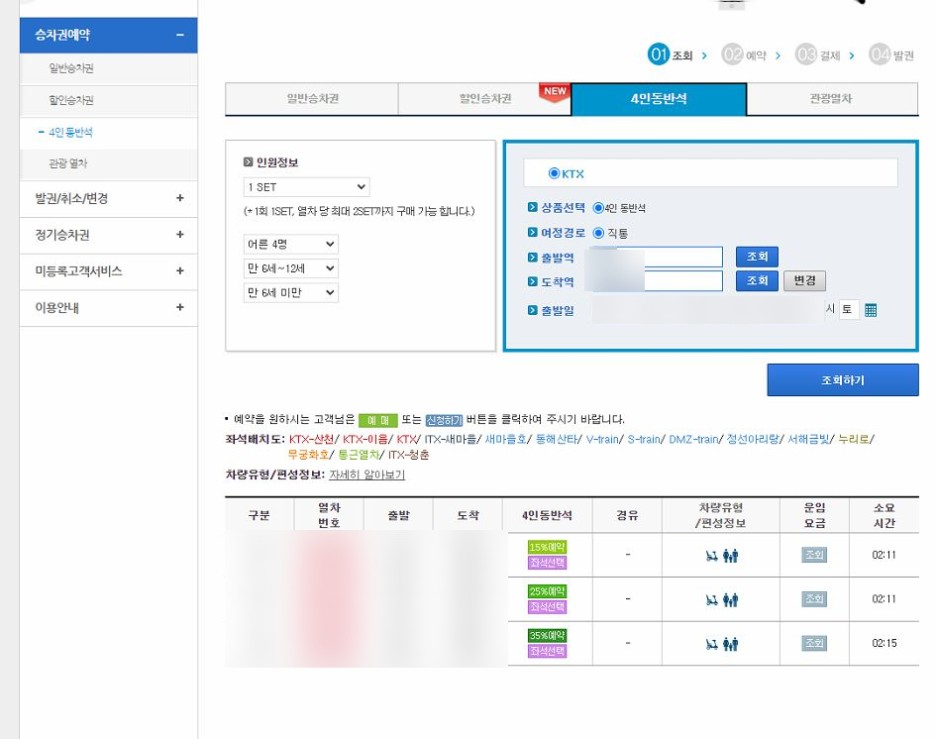The height and width of the screenshot is (739, 936).
Task: Open the 동해산타 seat map link
Action: tap(556, 439)
